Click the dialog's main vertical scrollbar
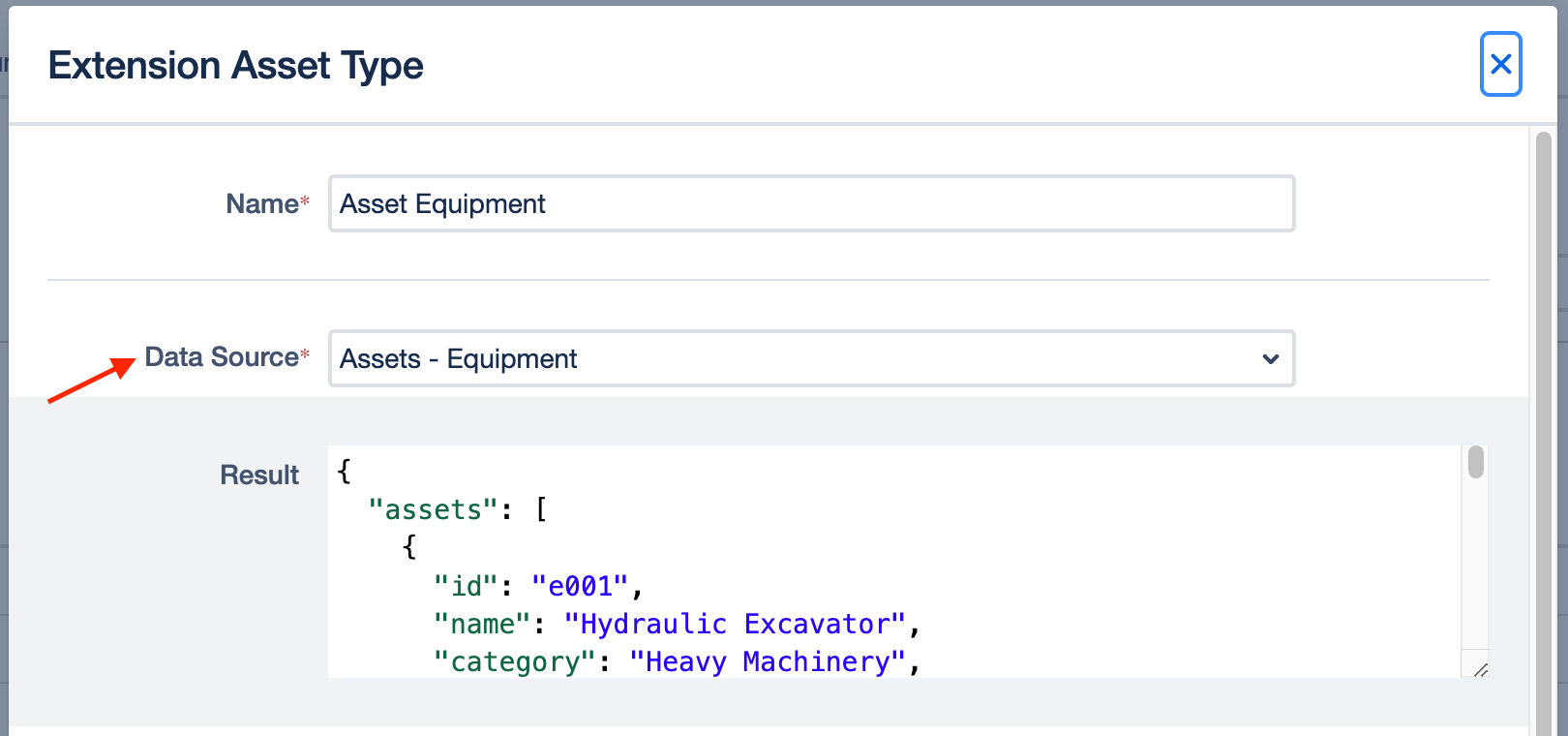The width and height of the screenshot is (1568, 736). click(1543, 426)
